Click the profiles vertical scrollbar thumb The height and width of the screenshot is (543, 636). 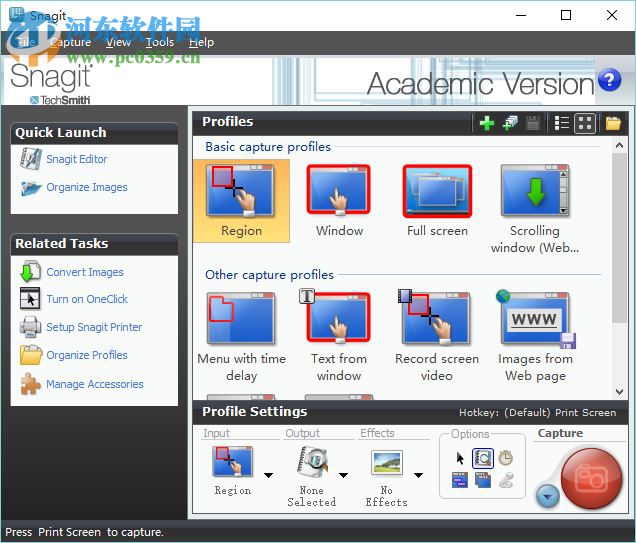(619, 238)
